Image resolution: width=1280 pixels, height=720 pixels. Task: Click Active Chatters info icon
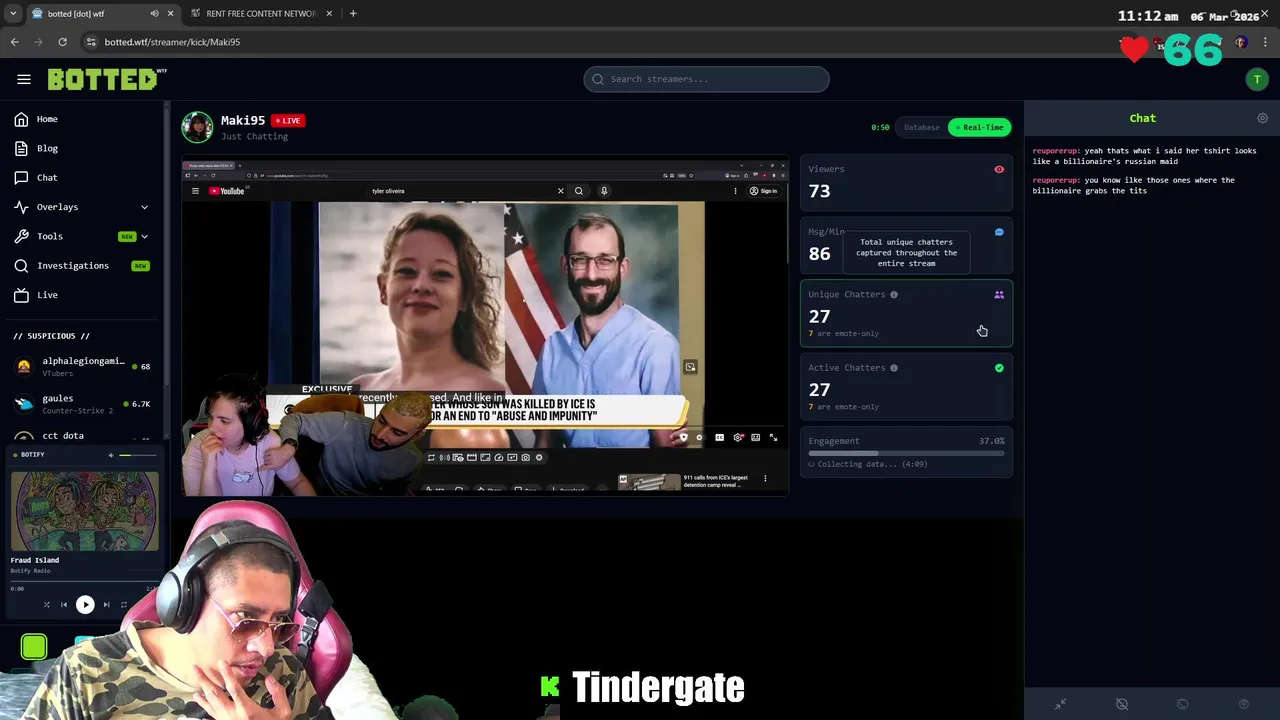click(894, 368)
